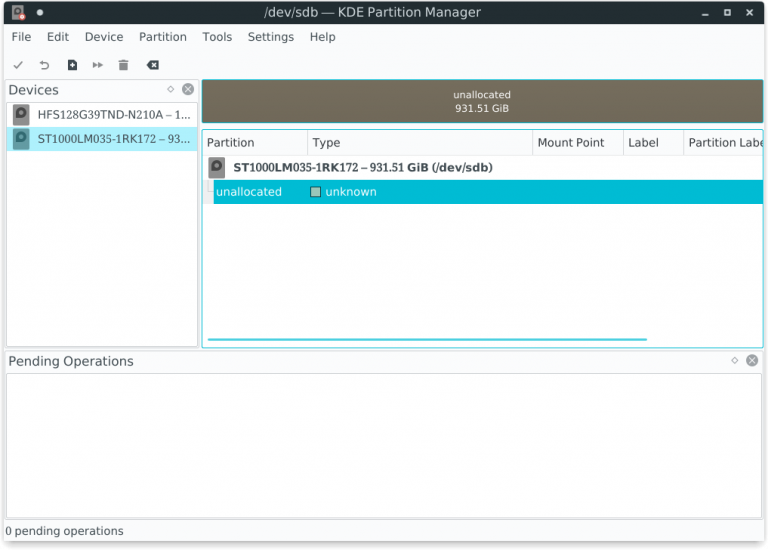Image resolution: width=768 pixels, height=550 pixels.
Task: Close the KDE Partition Manager window
Action: click(x=749, y=13)
